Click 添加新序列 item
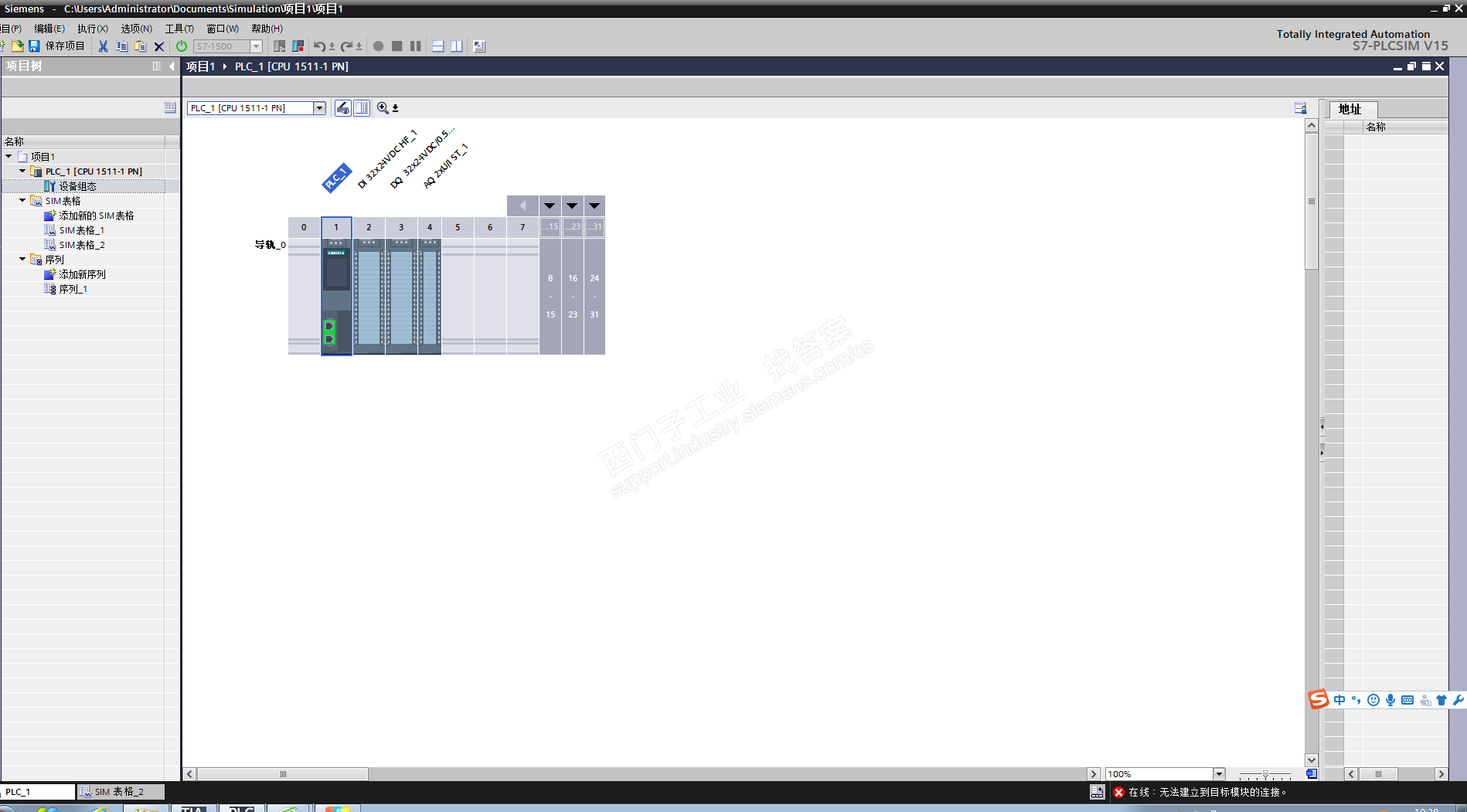This screenshot has width=1467, height=812. (x=83, y=274)
